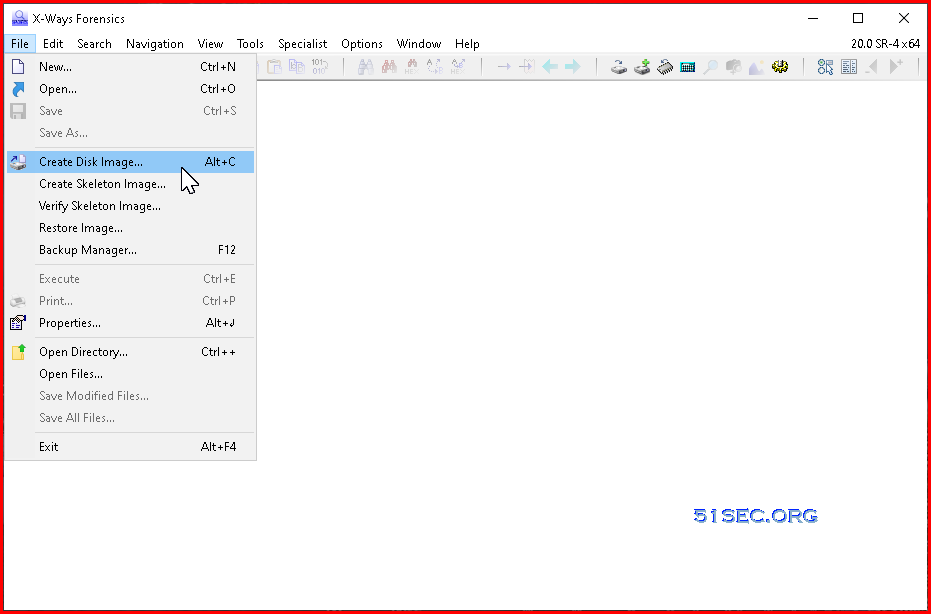Click the cyan back arrow icon
931x614 pixels.
pyautogui.click(x=550, y=67)
